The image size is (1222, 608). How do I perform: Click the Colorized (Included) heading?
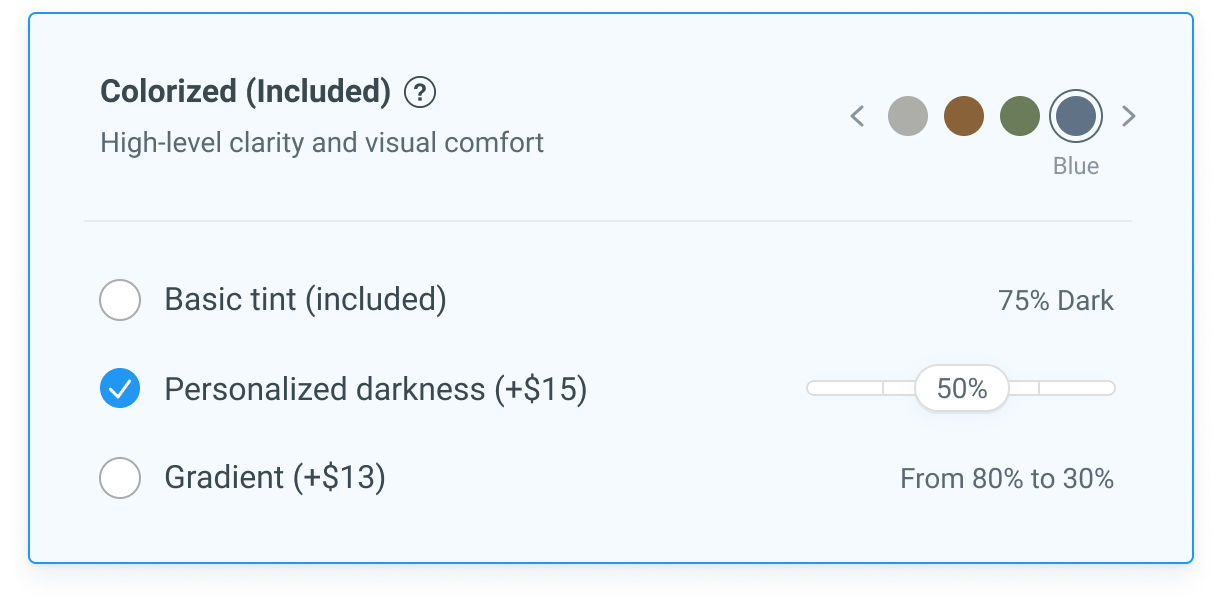coord(246,92)
